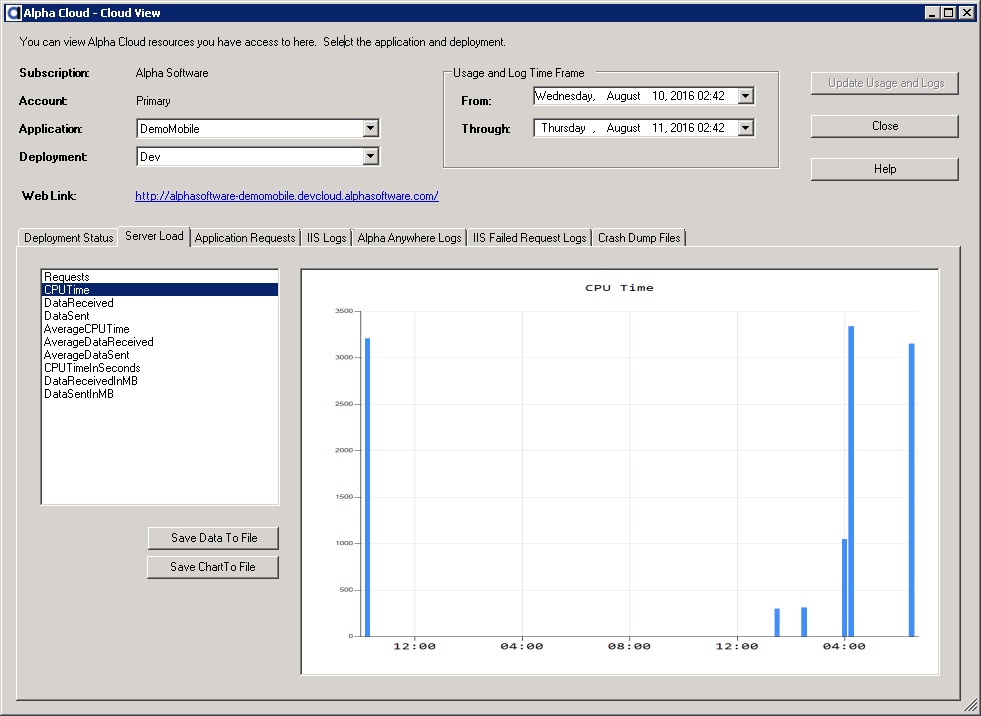Click the tallest chart bar near 04:00
981x716 pixels.
click(x=851, y=481)
